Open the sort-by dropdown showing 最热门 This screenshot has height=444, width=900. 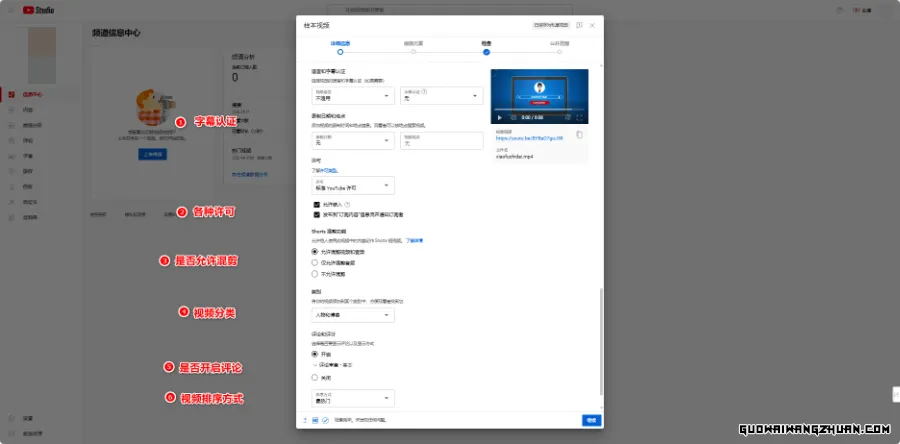click(x=353, y=398)
